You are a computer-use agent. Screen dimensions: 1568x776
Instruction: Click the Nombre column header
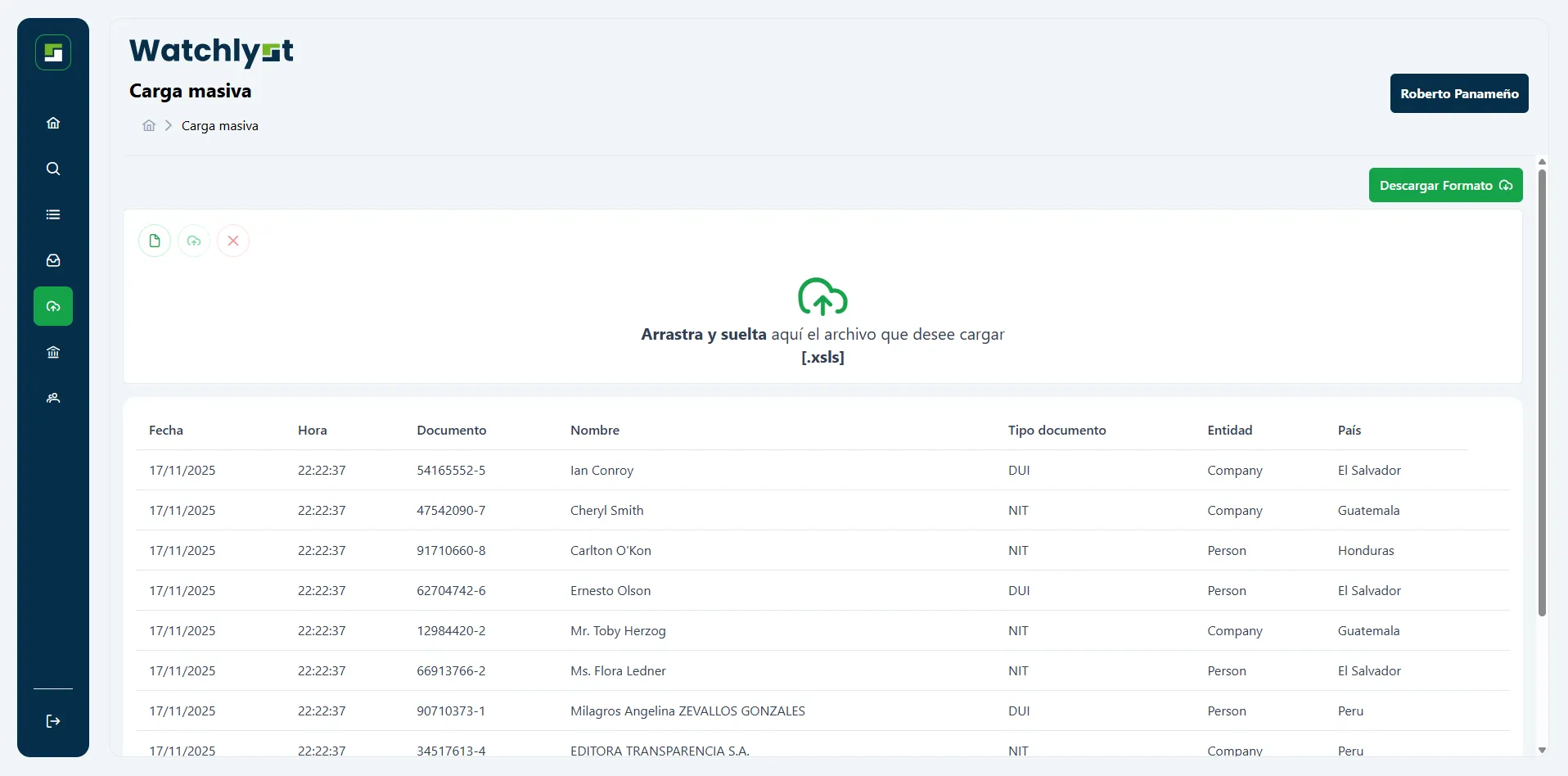click(595, 430)
